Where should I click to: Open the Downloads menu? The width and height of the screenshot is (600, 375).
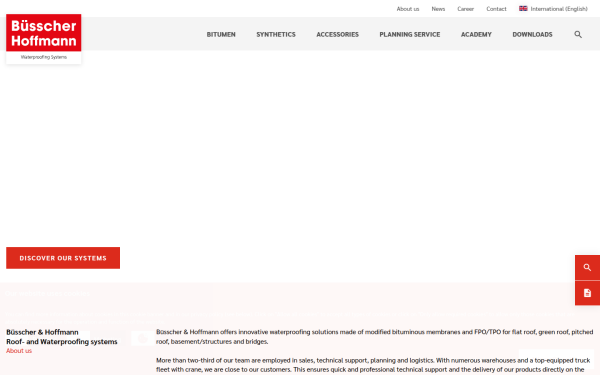[532, 34]
